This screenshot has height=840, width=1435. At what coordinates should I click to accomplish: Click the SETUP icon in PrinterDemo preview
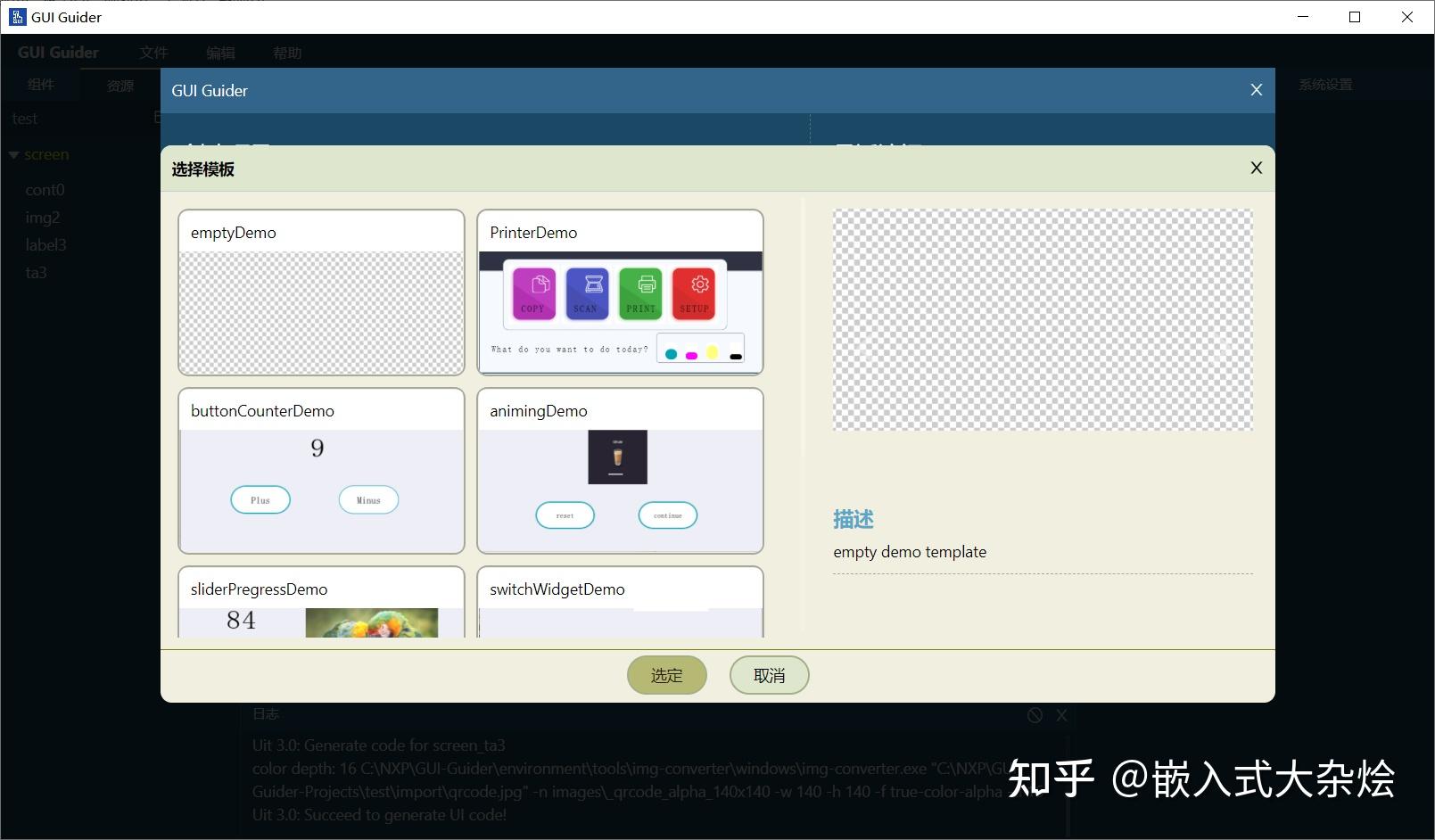694,292
